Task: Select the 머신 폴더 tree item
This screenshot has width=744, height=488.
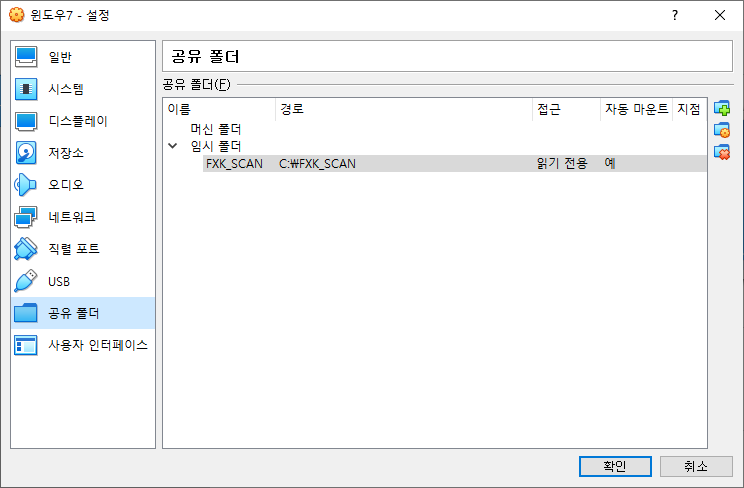Action: (216, 129)
